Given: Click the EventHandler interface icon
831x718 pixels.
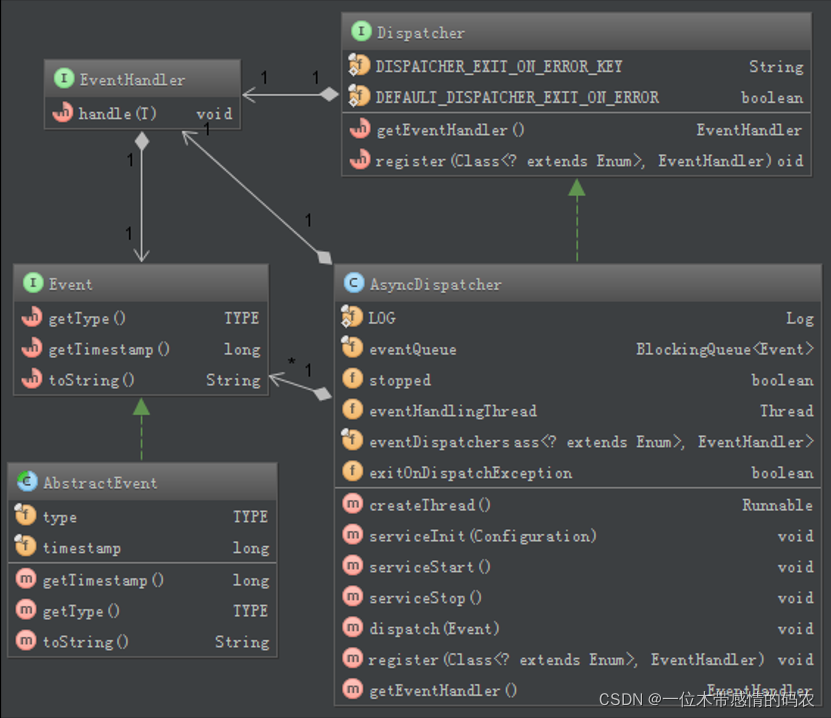Looking at the screenshot, I should (x=64, y=79).
